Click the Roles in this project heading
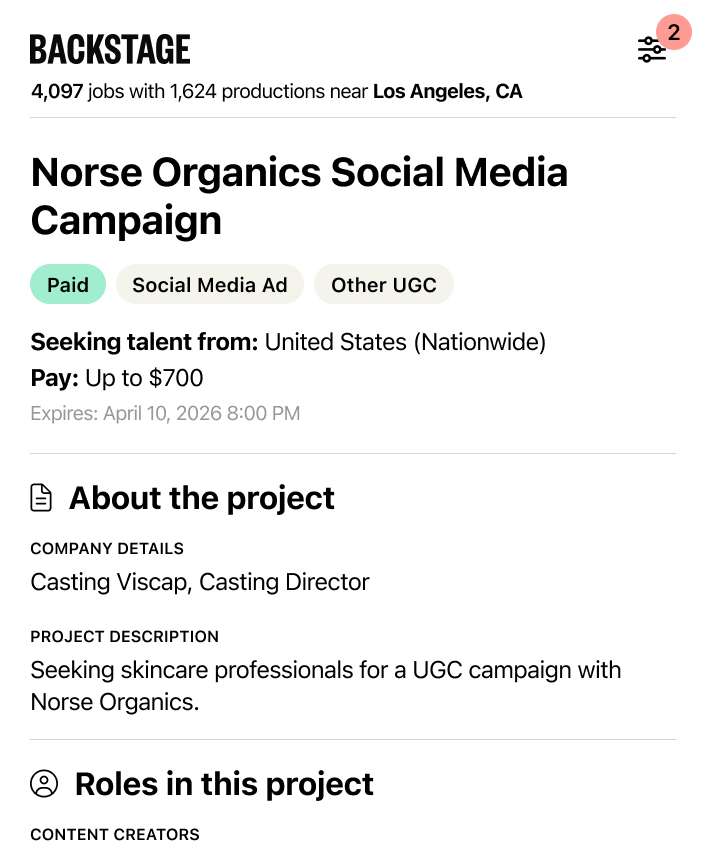This screenshot has width=706, height=860. (224, 784)
